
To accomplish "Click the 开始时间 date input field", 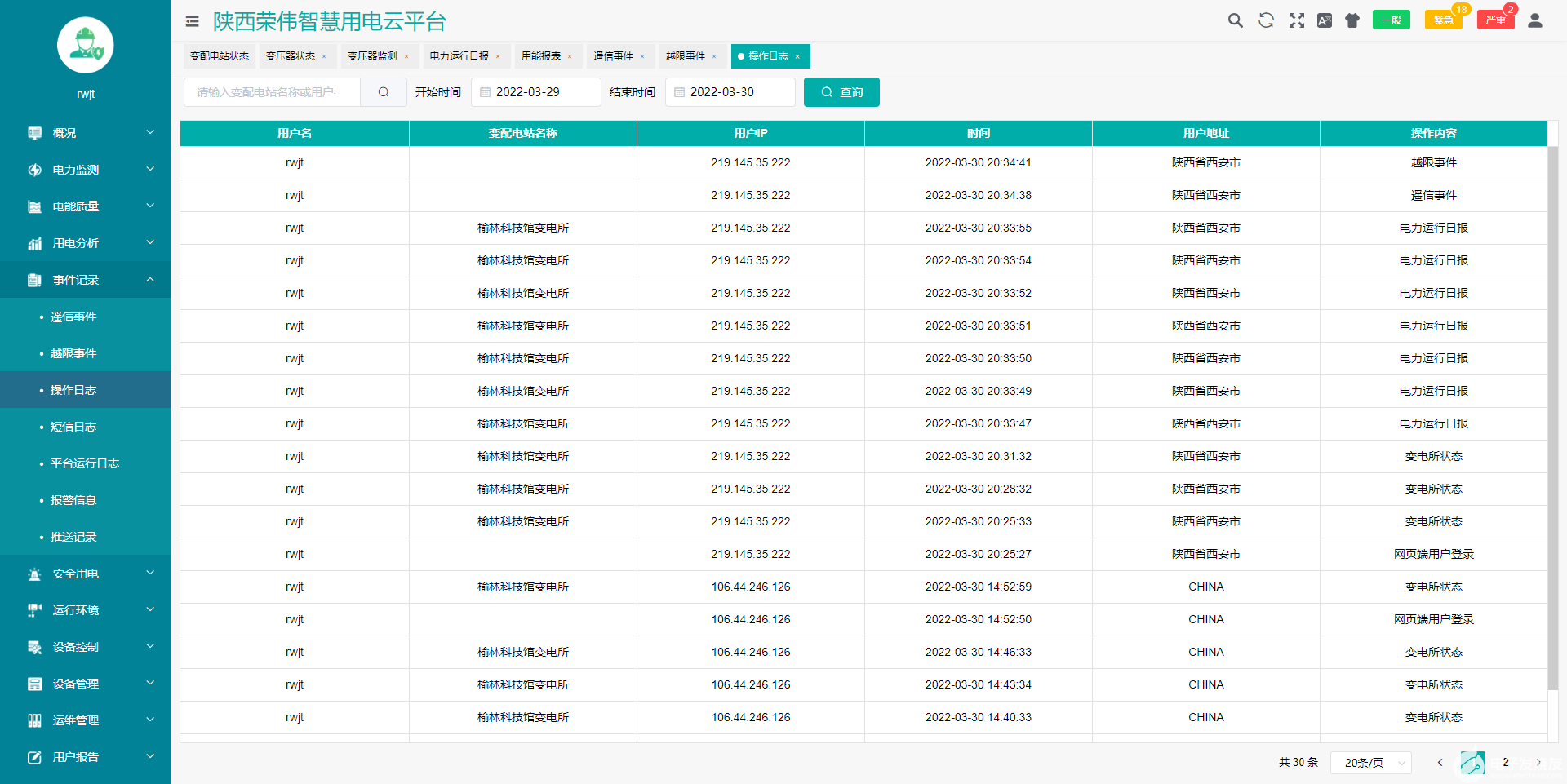I will pos(536,92).
